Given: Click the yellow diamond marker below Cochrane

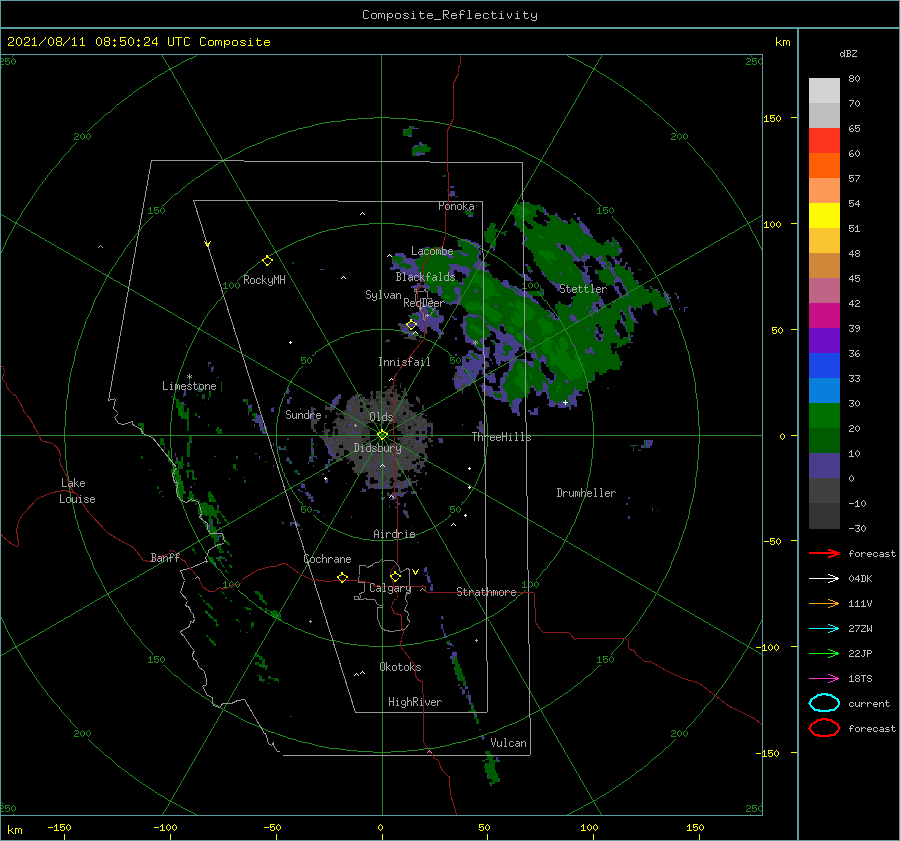Looking at the screenshot, I should 342,577.
